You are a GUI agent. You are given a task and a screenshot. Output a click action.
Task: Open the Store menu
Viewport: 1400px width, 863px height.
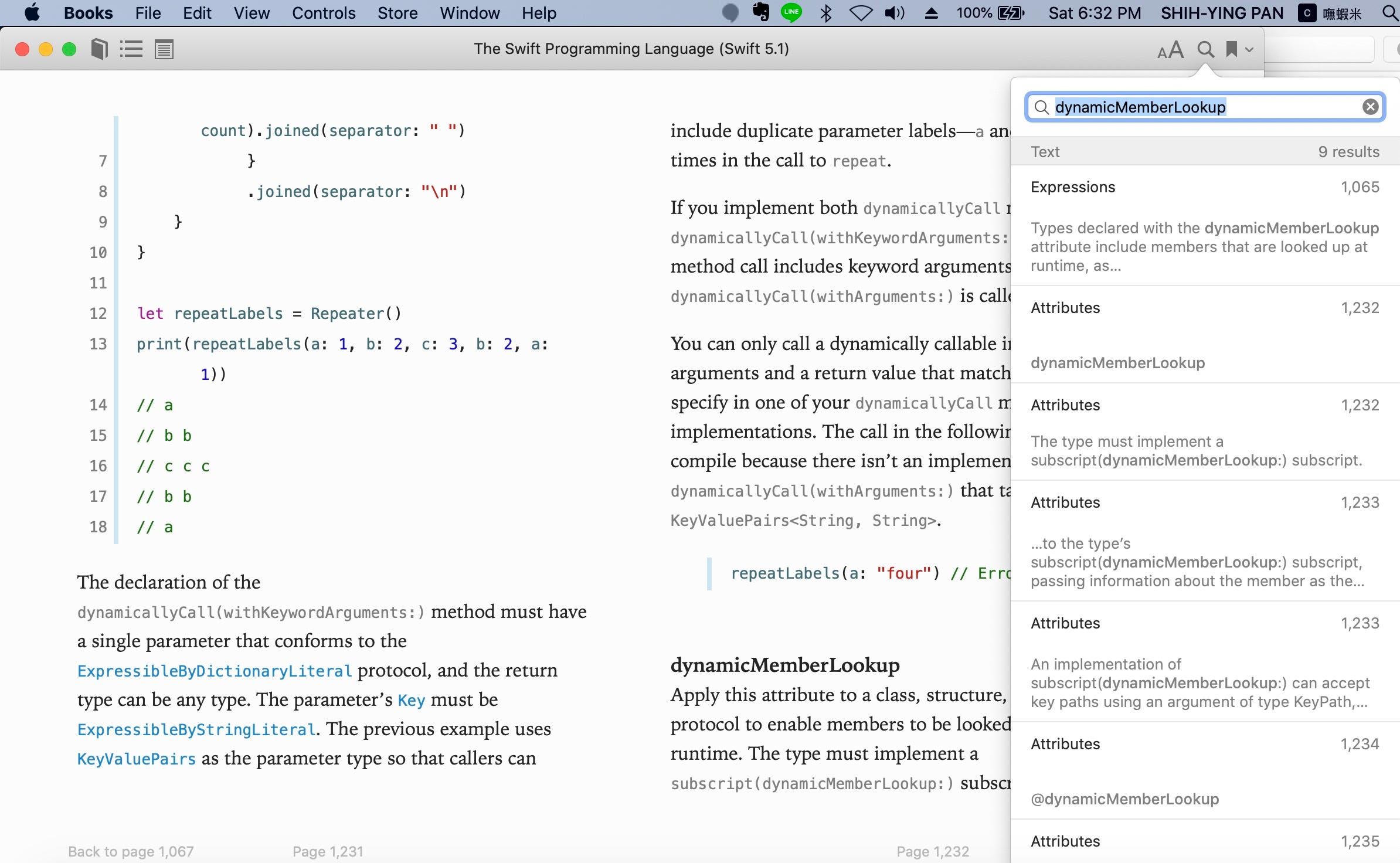[396, 13]
